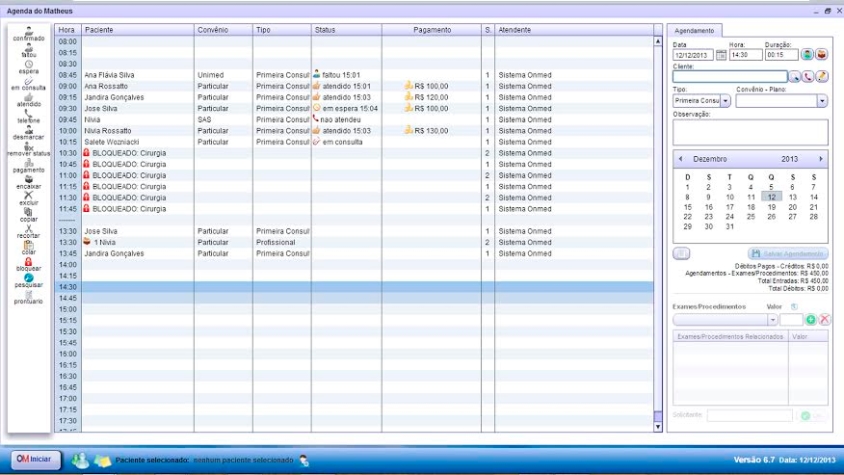Click the bloquear padlock icon
This screenshot has height=475, width=844.
coord(29,262)
